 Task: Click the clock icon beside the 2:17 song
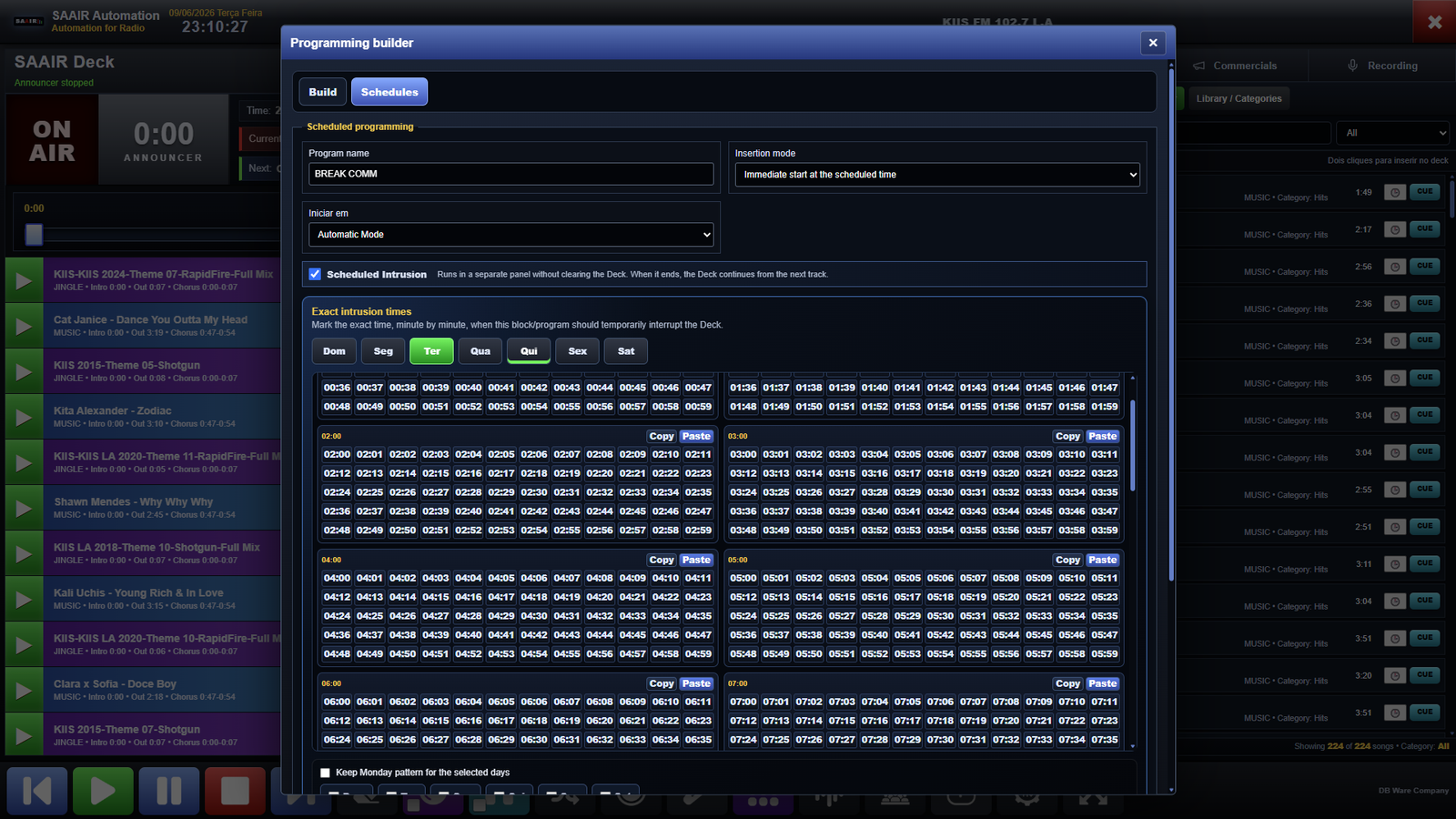coord(1394,229)
